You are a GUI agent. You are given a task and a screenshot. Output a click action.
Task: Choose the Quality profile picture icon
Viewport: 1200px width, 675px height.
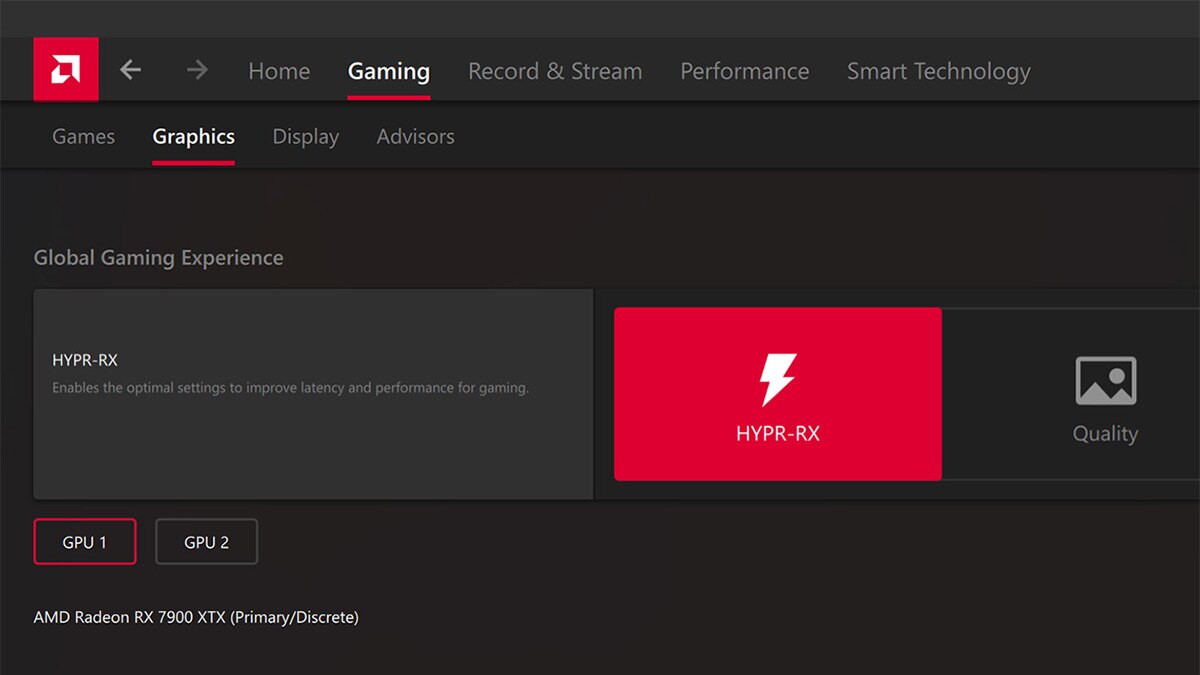[1105, 381]
